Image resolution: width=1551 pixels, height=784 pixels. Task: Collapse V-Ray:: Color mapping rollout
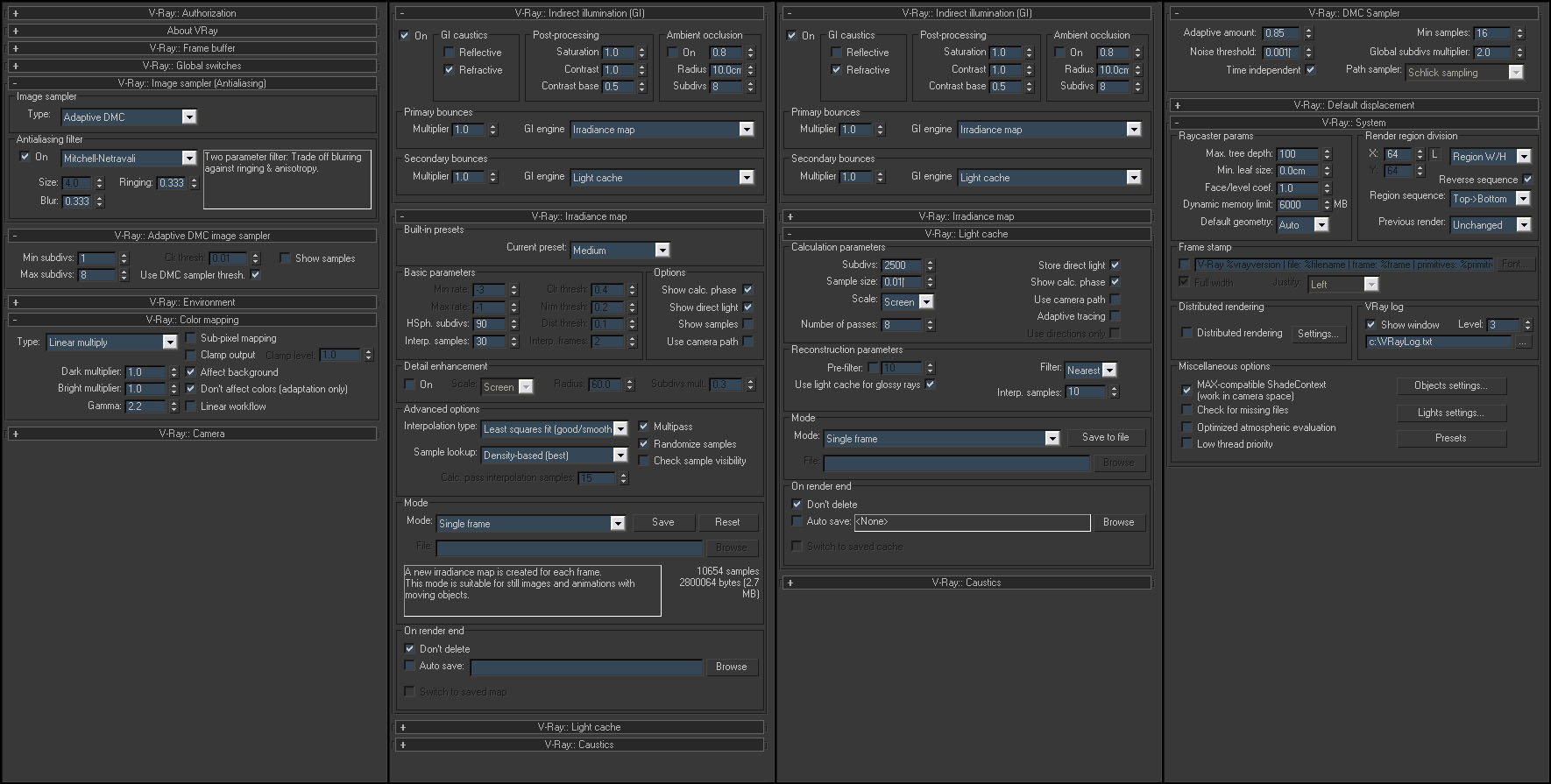[192, 320]
